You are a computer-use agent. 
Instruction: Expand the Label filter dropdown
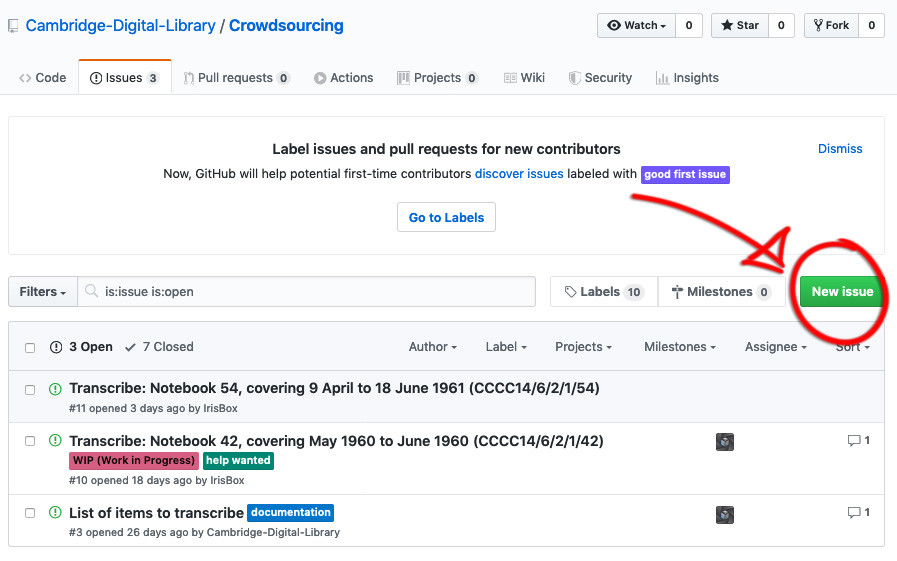(506, 347)
